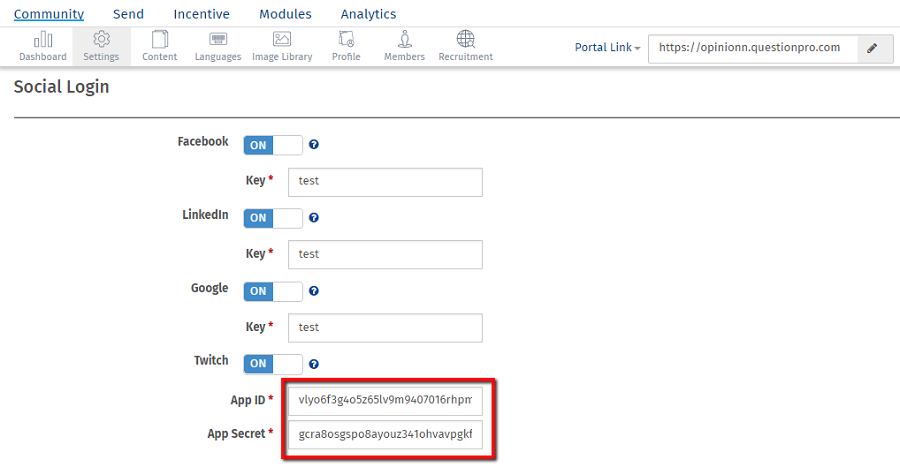
Task: Click the Facebook label text
Action: pos(203,141)
